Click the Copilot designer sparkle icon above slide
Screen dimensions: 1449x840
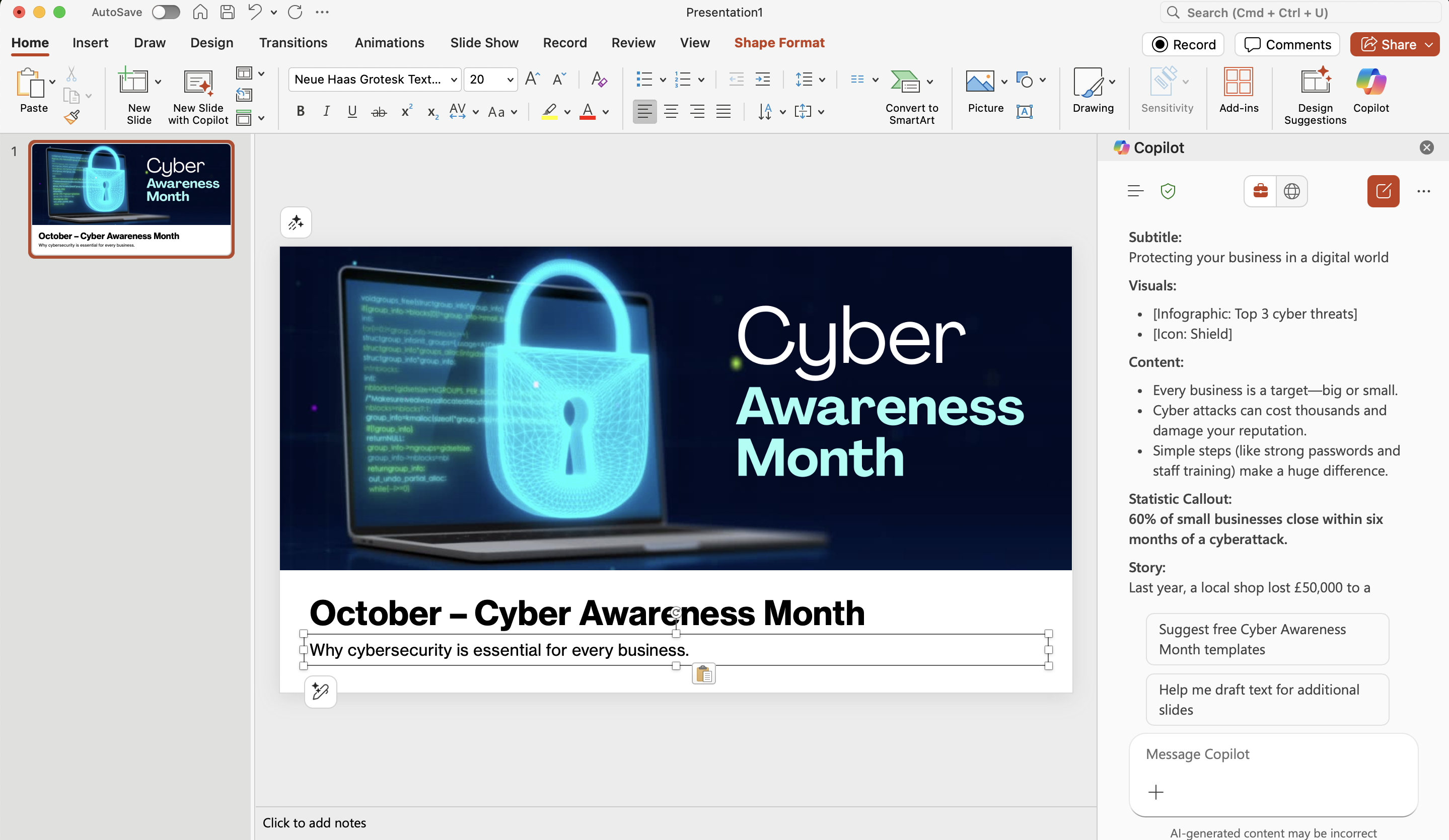pyautogui.click(x=296, y=222)
